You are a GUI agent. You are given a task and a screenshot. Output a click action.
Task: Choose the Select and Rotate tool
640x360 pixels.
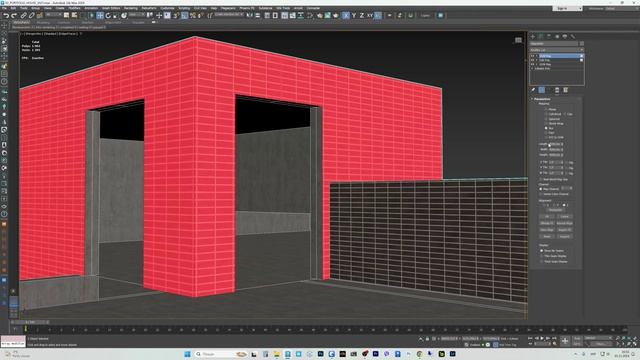point(108,16)
